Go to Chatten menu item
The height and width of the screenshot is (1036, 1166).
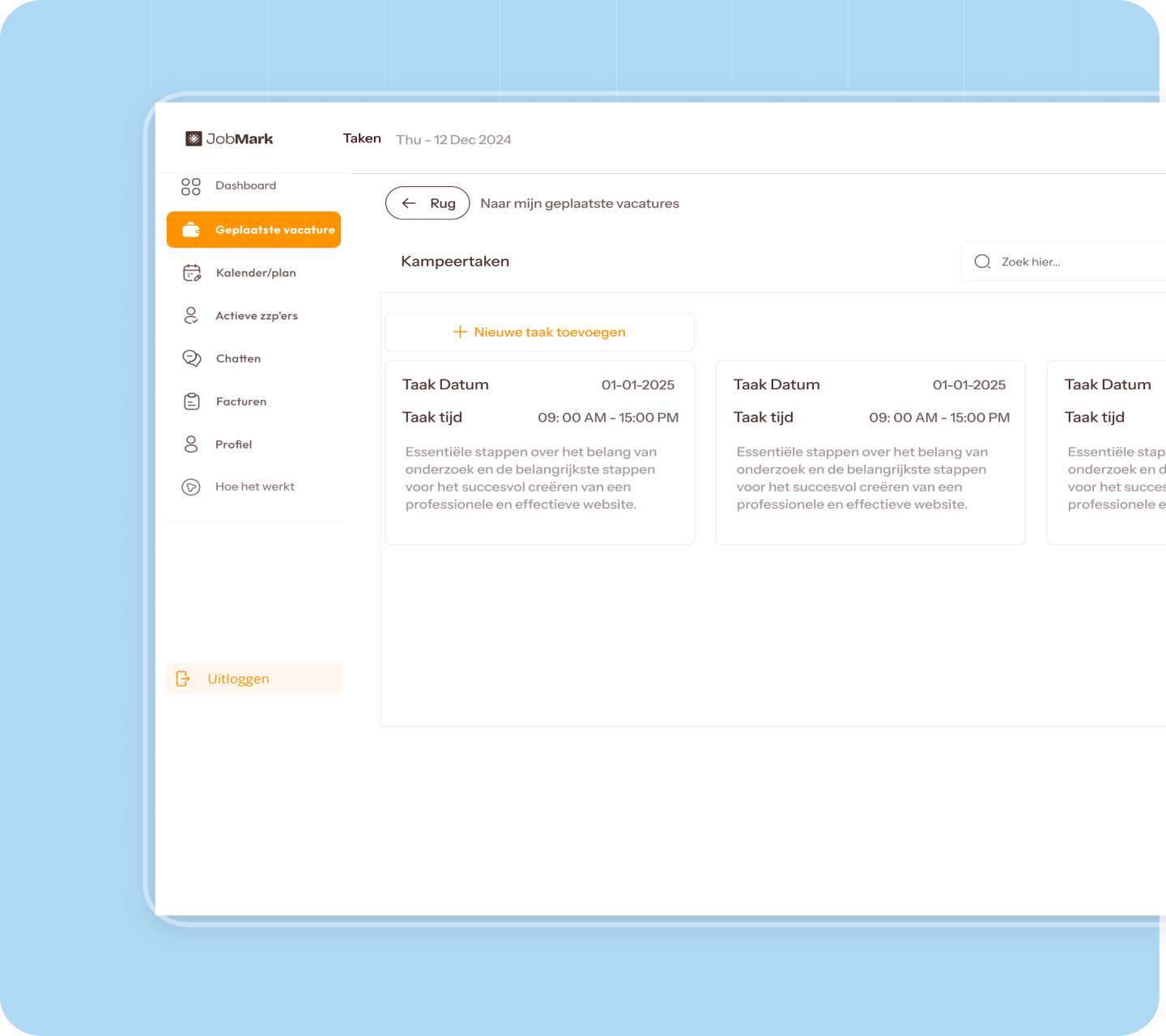tap(238, 359)
